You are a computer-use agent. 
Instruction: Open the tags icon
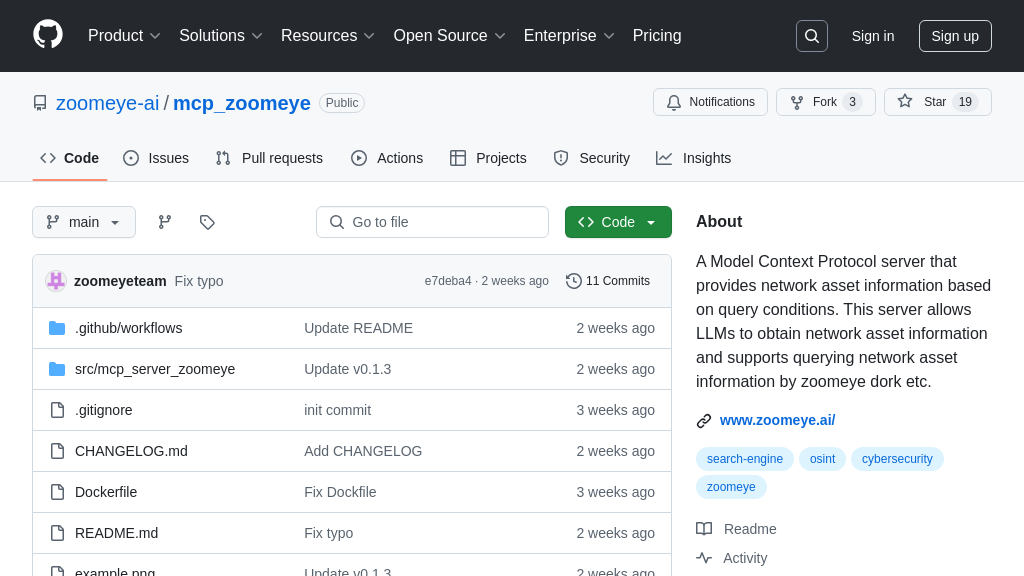(x=207, y=222)
